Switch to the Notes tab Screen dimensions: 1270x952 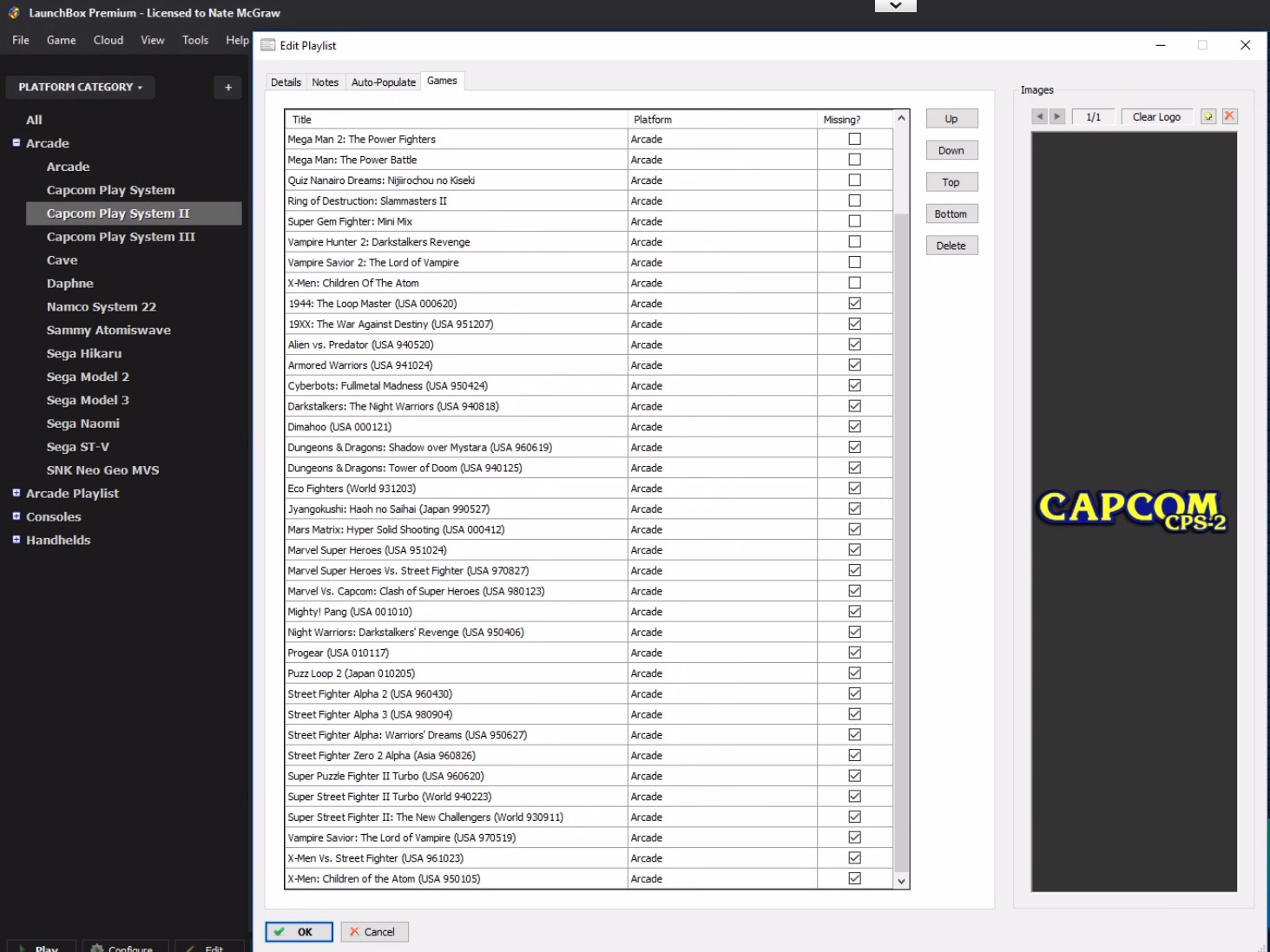tap(326, 82)
